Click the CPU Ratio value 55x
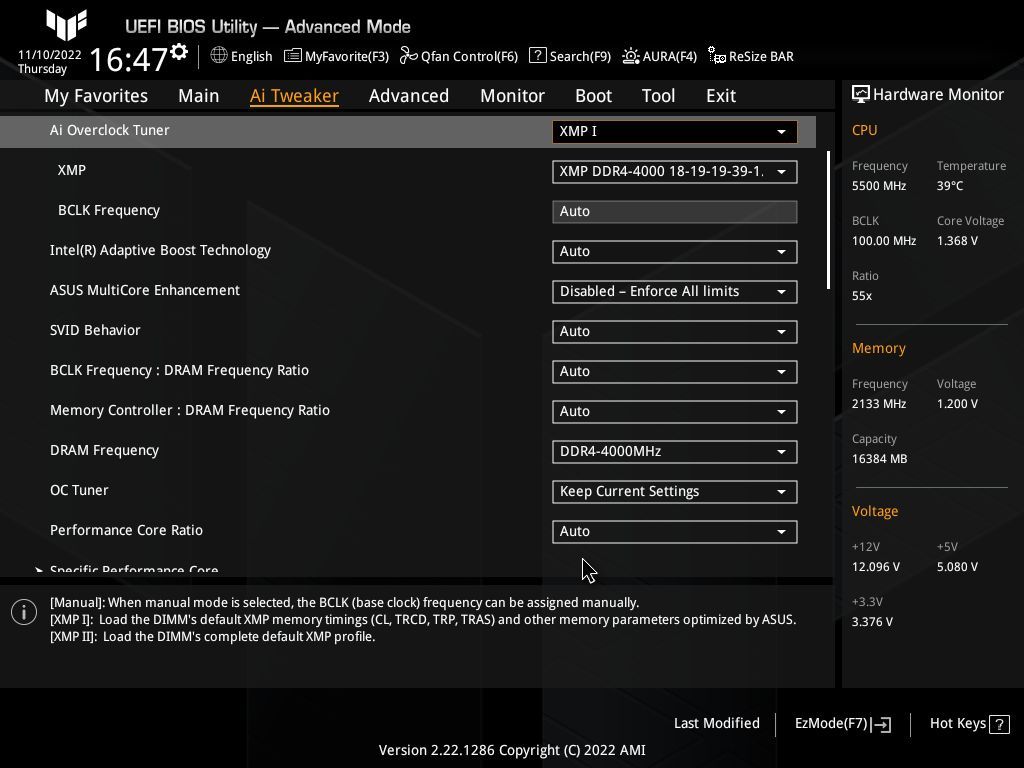This screenshot has height=768, width=1024. click(862, 296)
